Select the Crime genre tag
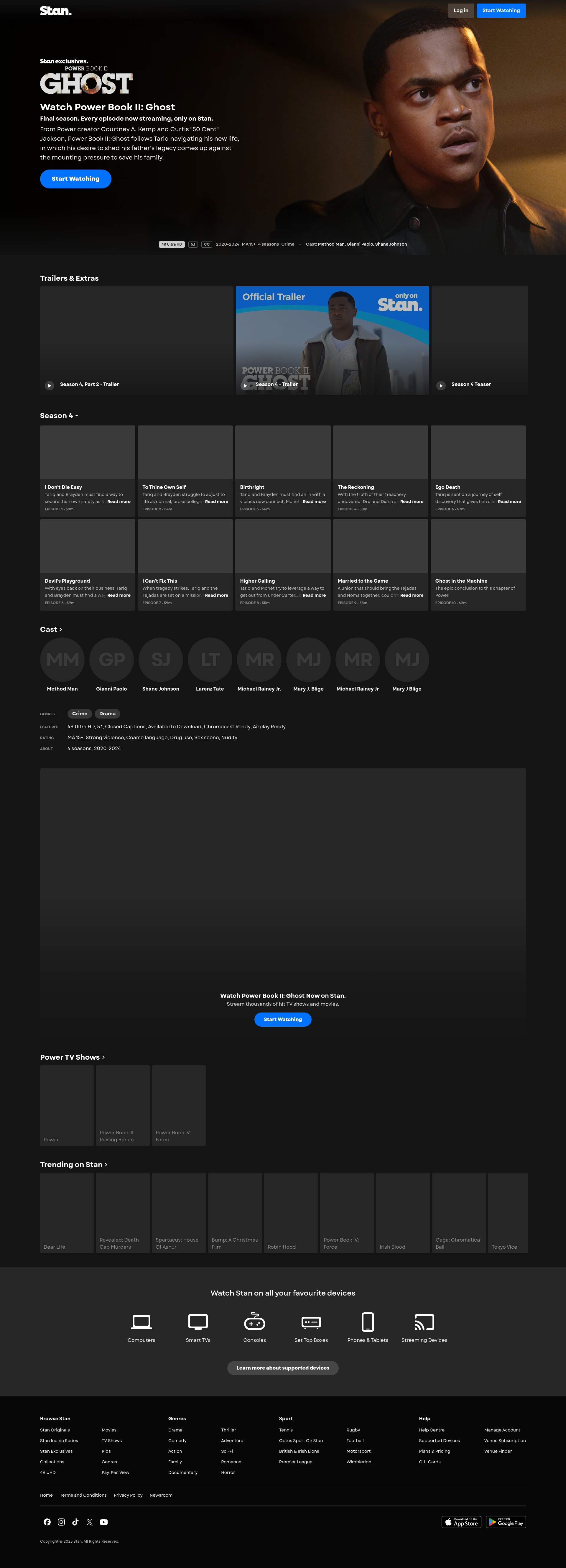 point(80,714)
